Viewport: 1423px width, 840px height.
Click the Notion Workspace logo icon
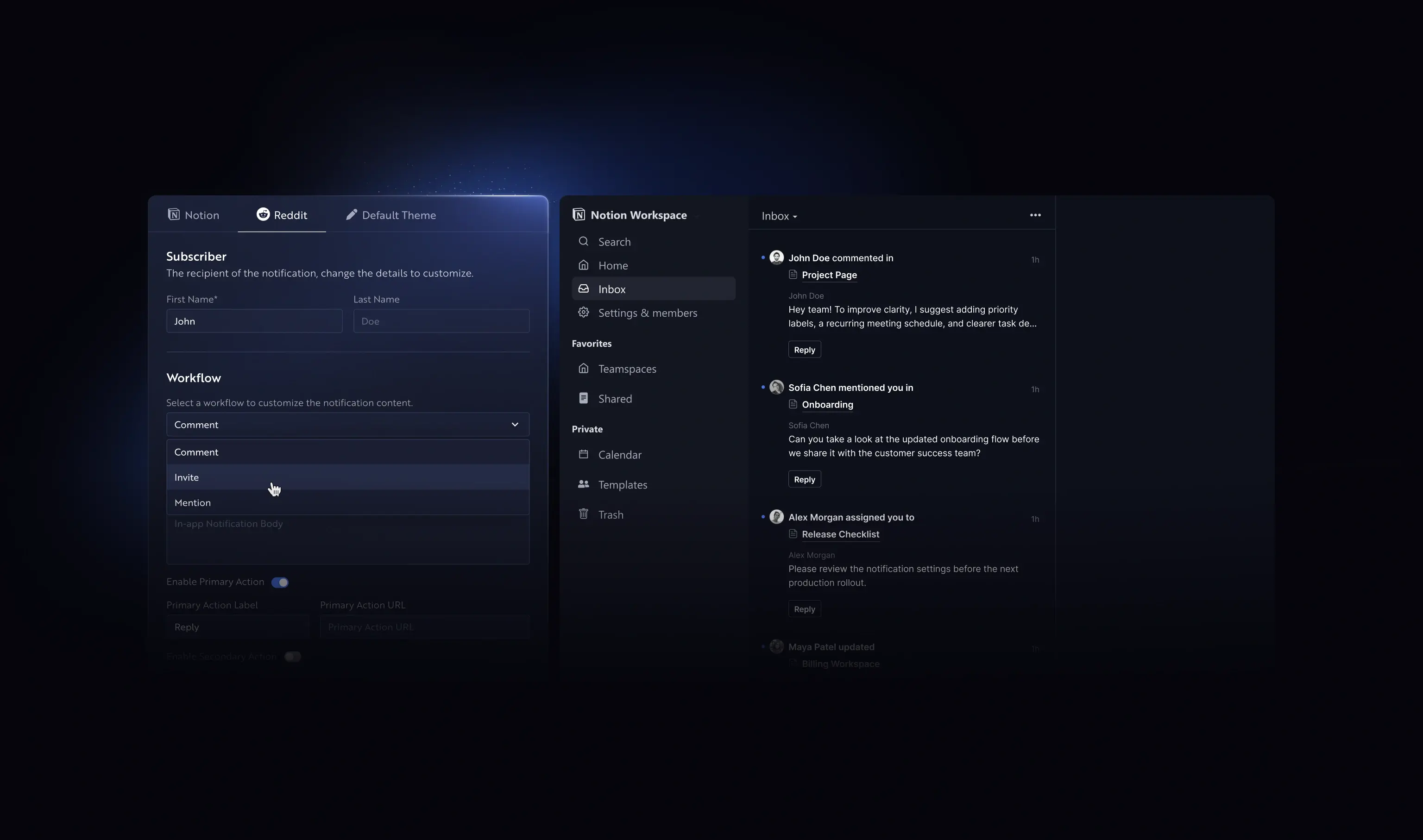pos(579,214)
